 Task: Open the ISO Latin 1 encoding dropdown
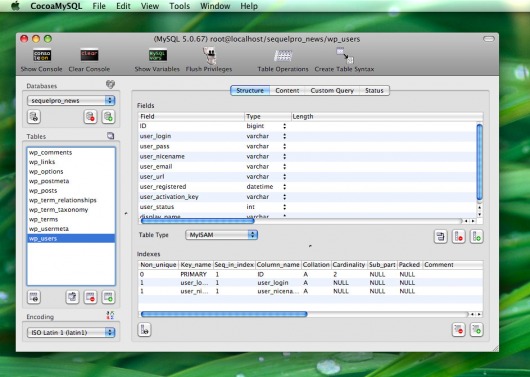point(71,332)
